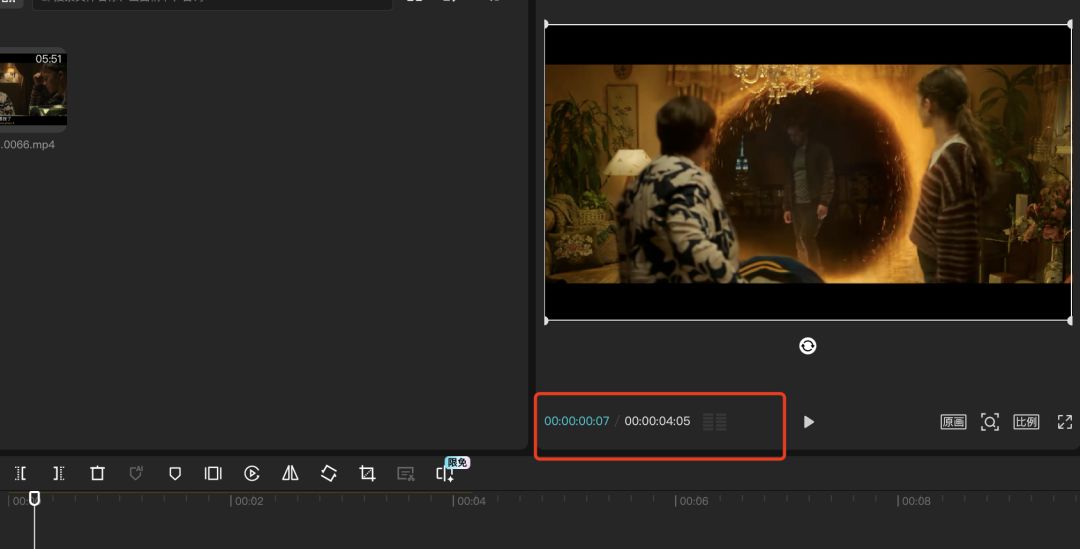Toggle fullscreen preview mode
This screenshot has height=549, width=1080.
1064,422
